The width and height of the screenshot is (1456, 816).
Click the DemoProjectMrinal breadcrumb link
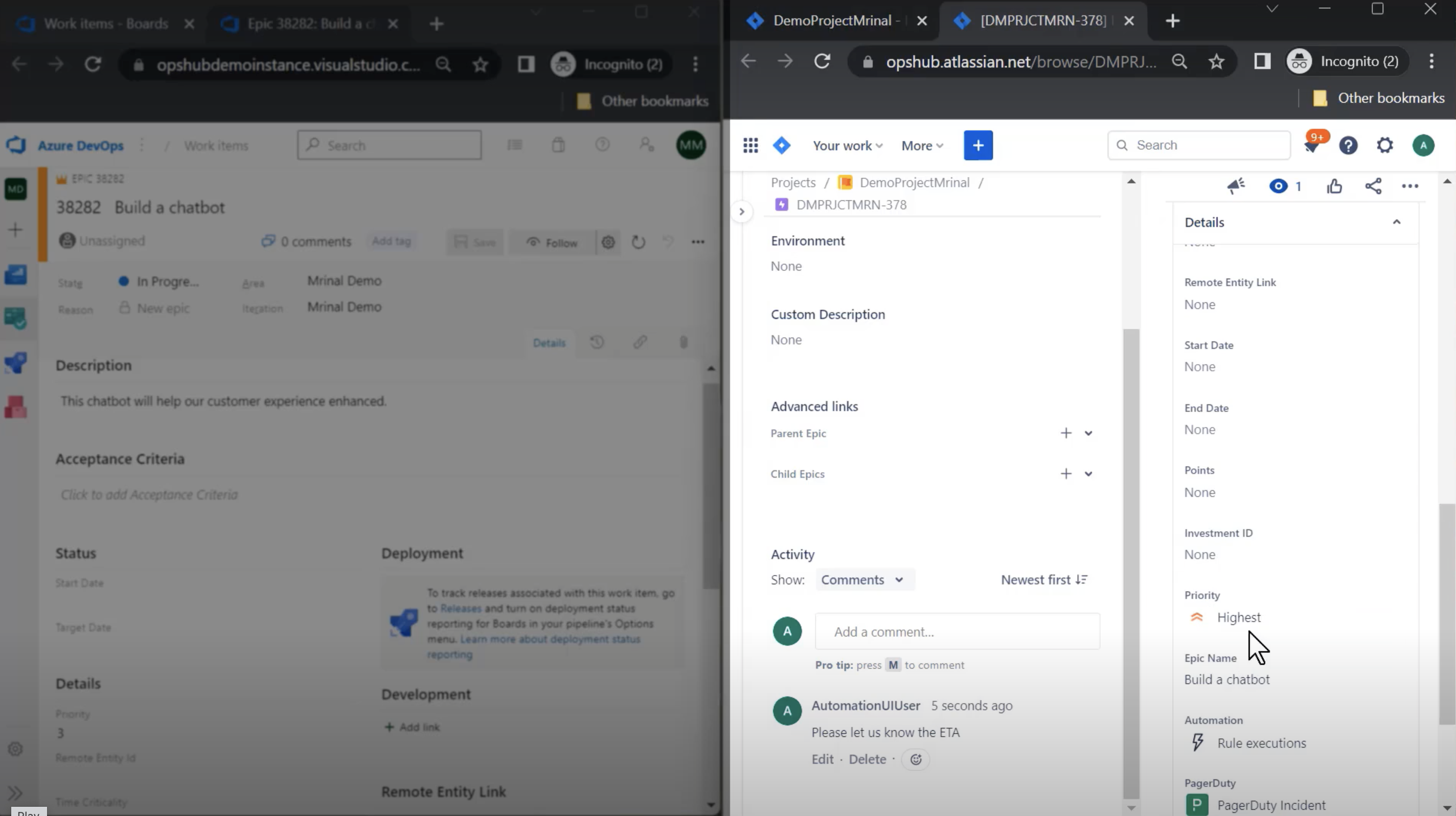point(914,183)
